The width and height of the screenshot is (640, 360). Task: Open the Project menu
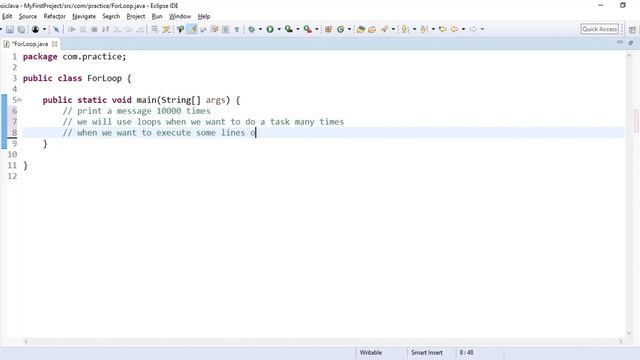pyautogui.click(x=136, y=16)
